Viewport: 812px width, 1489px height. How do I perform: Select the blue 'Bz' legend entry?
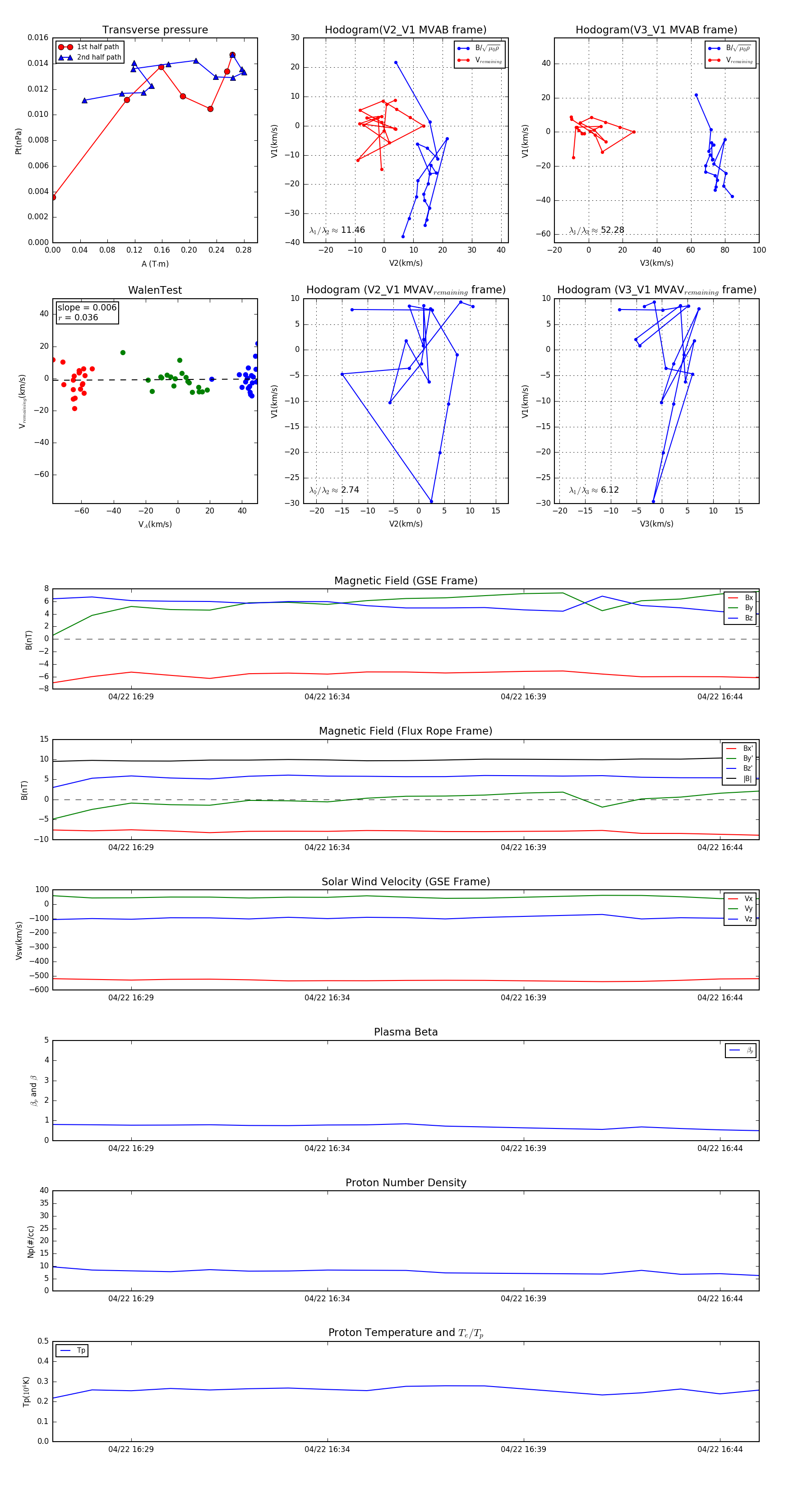click(x=740, y=618)
